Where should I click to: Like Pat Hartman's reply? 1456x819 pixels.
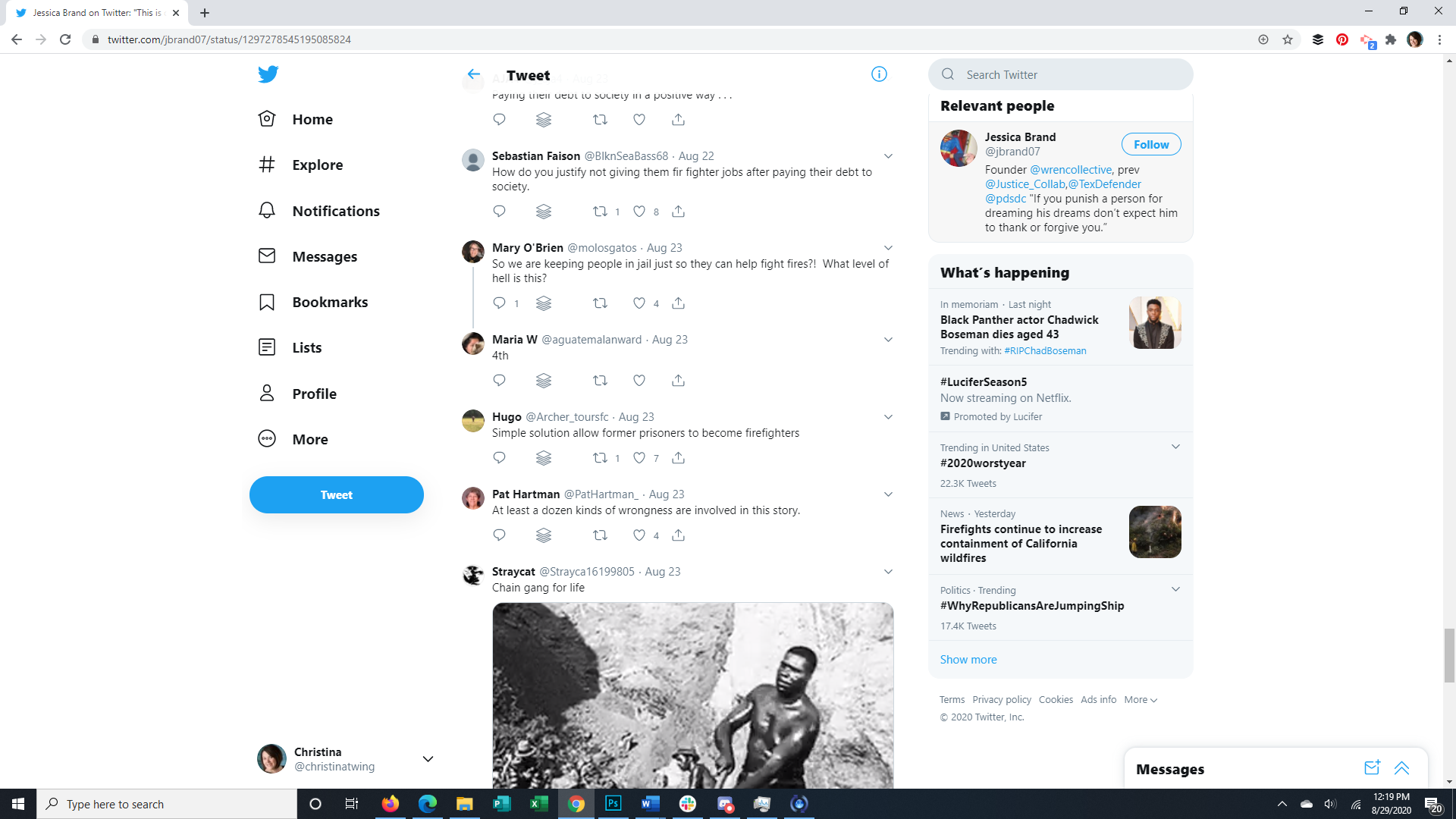tap(639, 535)
